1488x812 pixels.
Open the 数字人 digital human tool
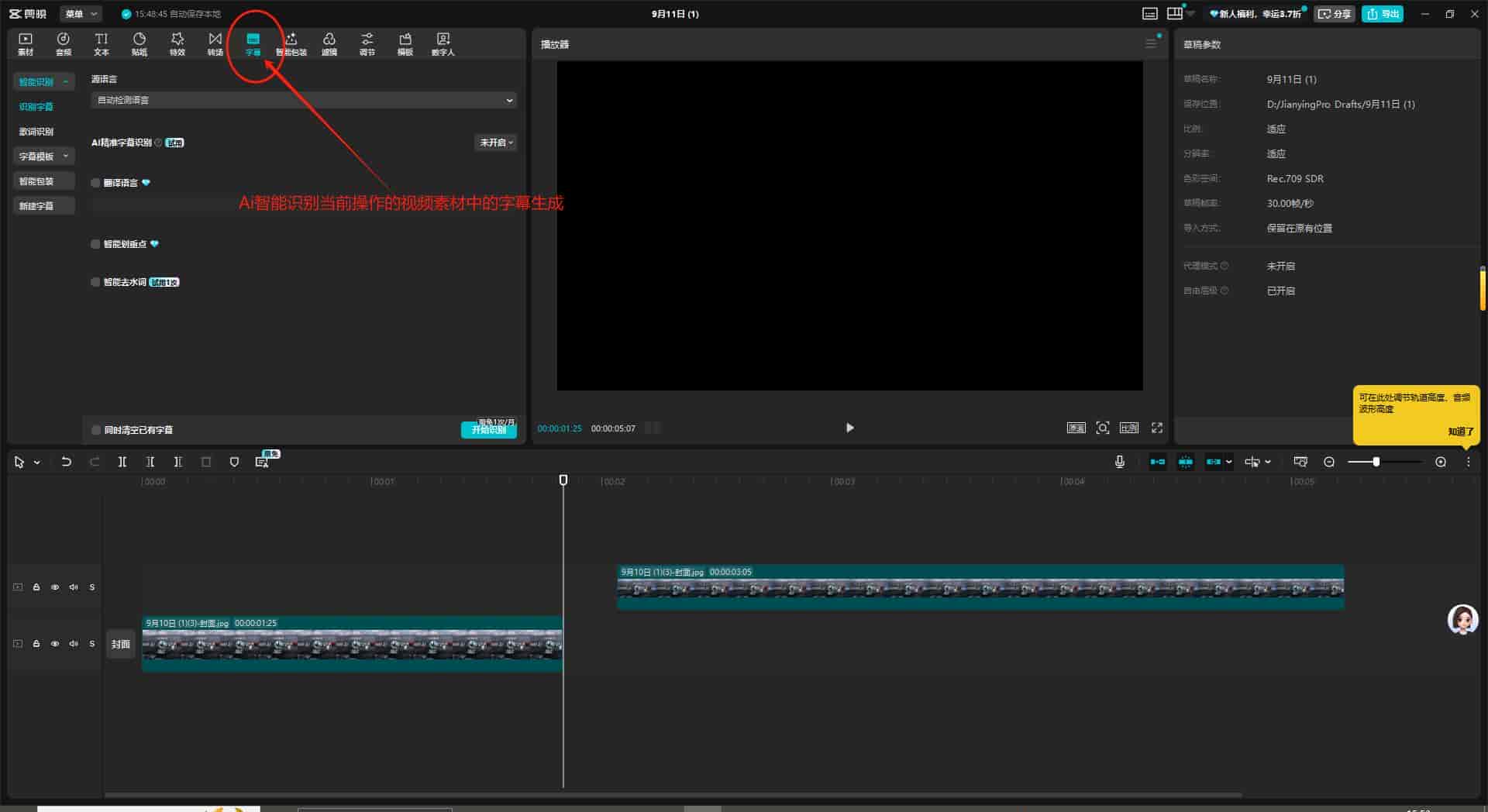tap(443, 43)
